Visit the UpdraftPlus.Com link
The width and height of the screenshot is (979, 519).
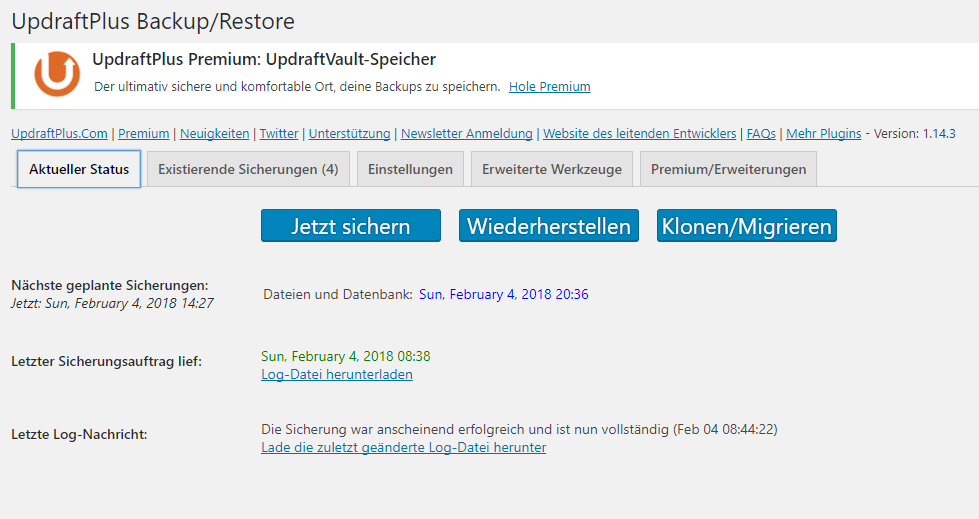(x=59, y=134)
